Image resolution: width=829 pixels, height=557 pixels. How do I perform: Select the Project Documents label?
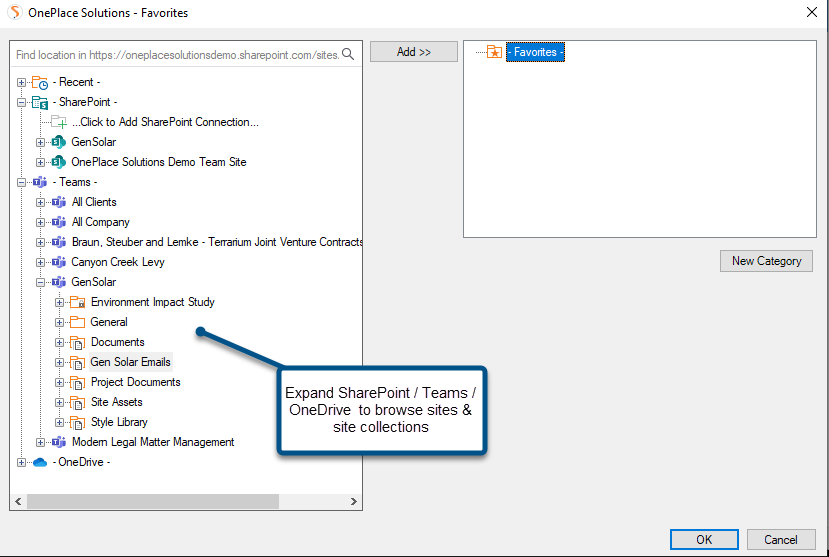pos(136,382)
